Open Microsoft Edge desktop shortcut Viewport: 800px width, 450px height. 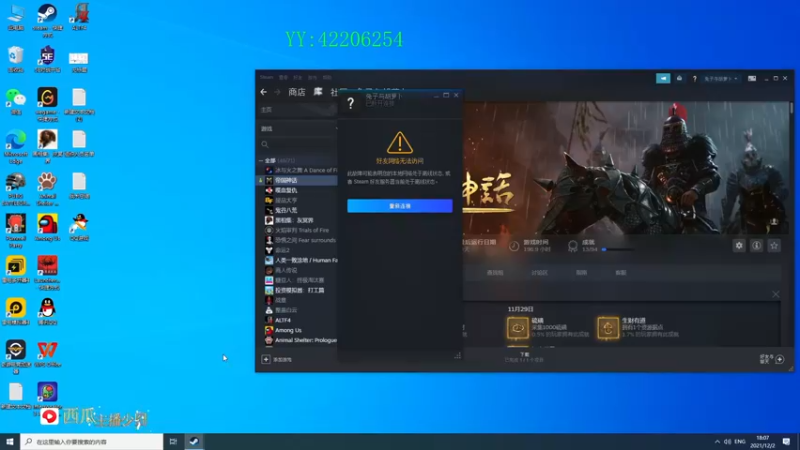pos(16,146)
